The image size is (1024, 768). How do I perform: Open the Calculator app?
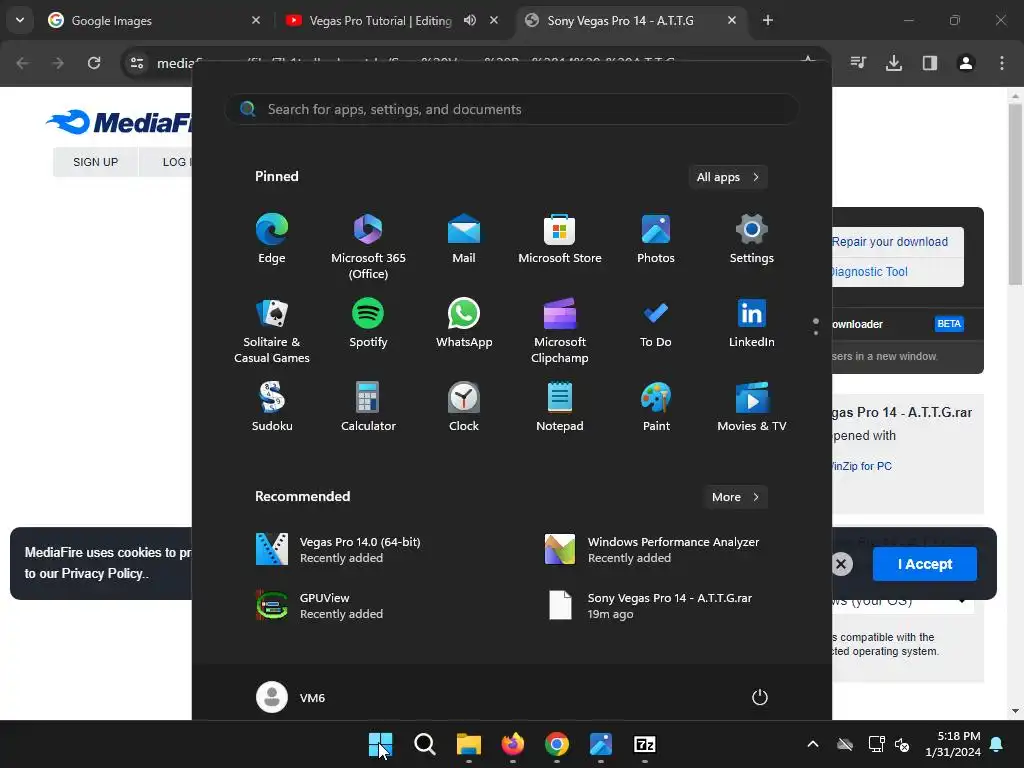pos(368,406)
